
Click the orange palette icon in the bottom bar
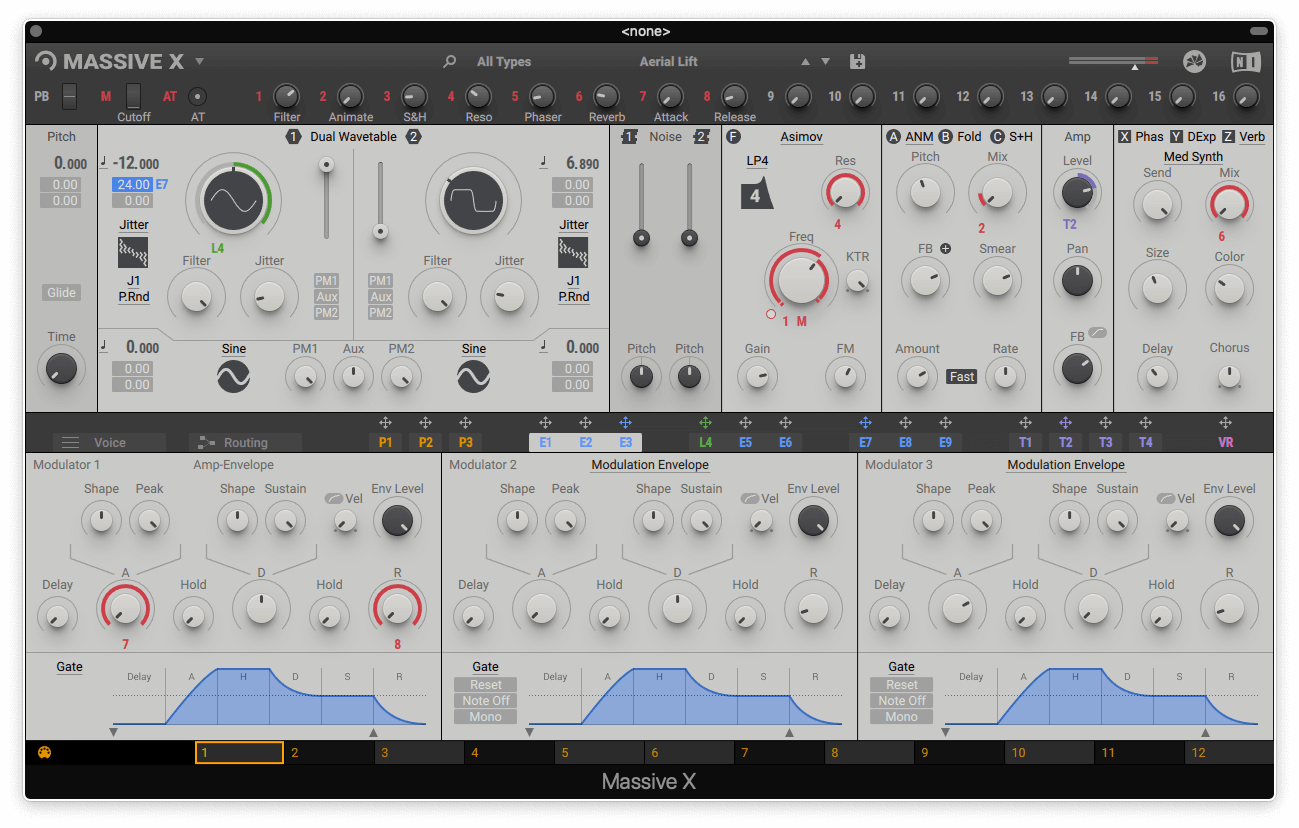[x=44, y=753]
